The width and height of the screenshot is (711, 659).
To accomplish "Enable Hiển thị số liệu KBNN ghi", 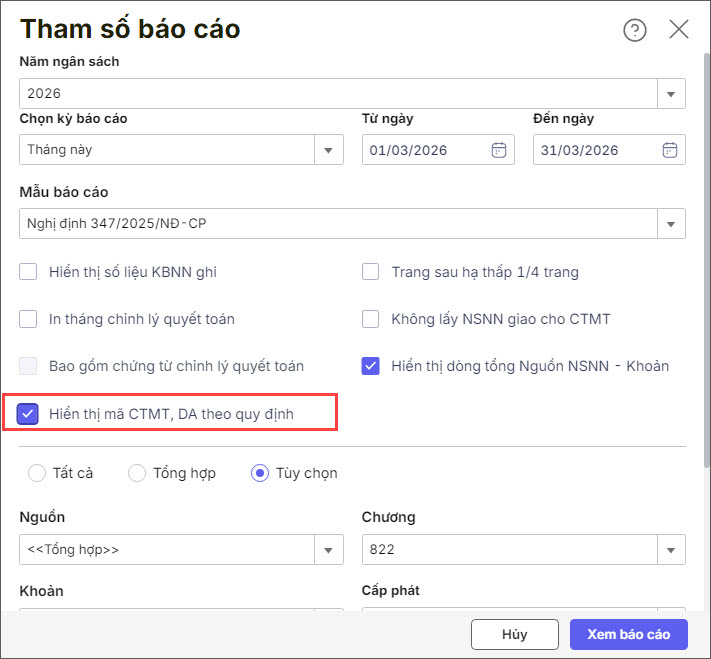I will 29,272.
